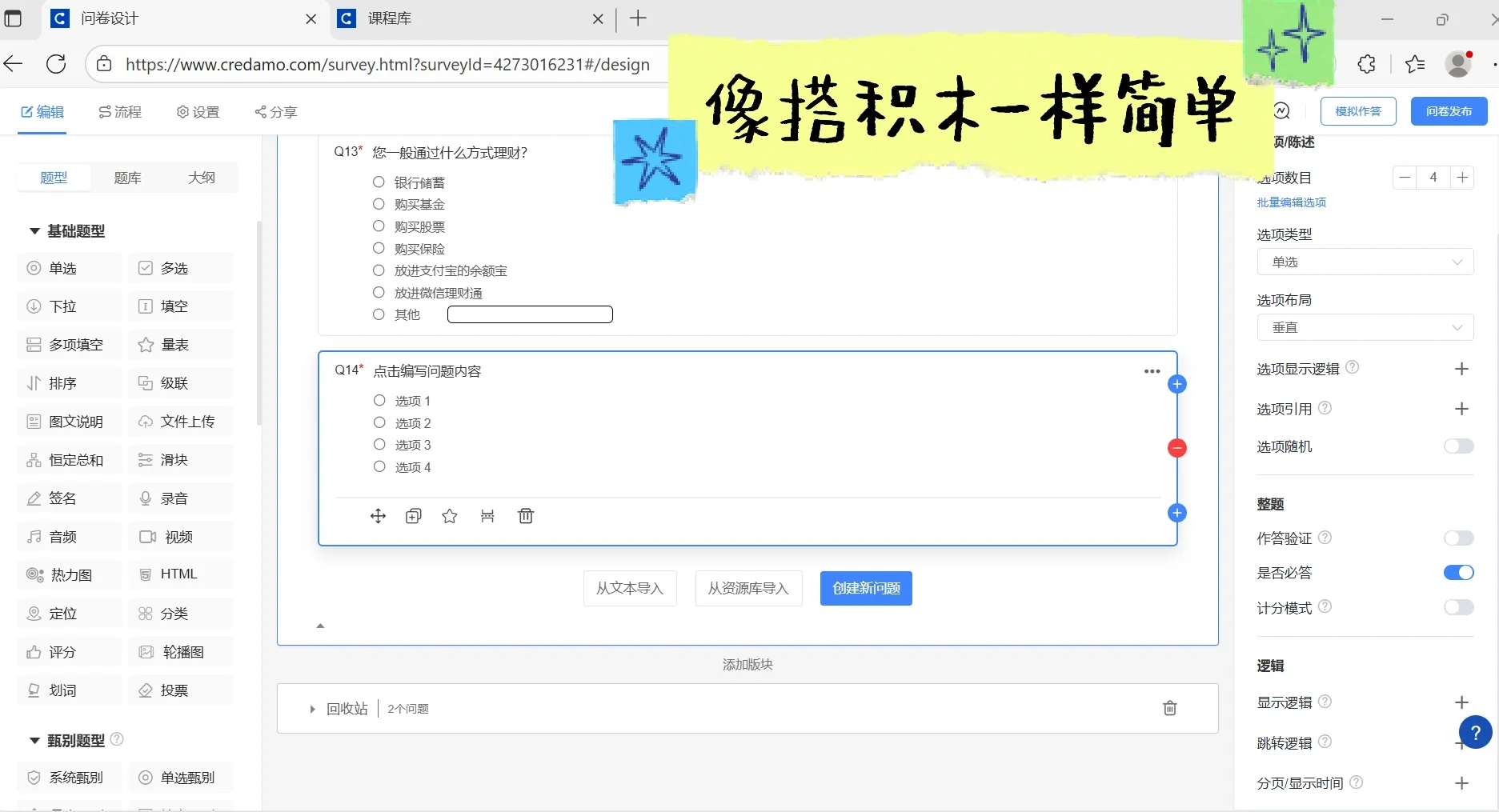Image resolution: width=1499 pixels, height=812 pixels.
Task: Open 批量编辑选项
Action: coord(1291,202)
